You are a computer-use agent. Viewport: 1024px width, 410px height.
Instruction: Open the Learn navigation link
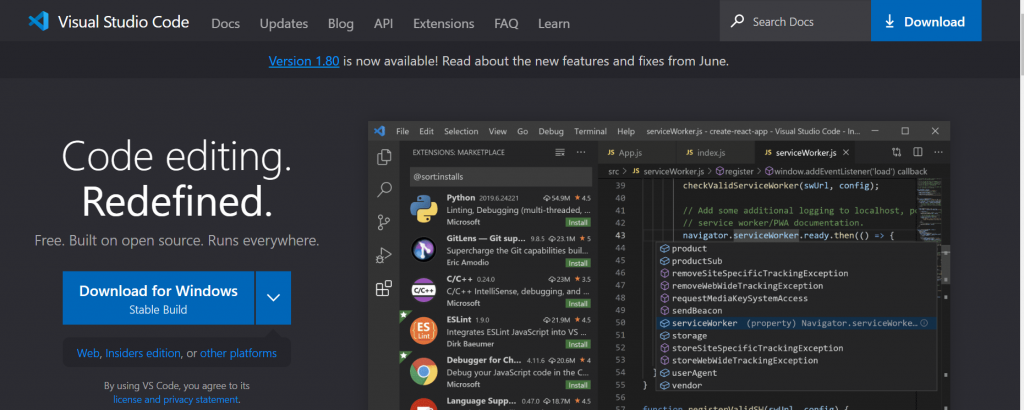pos(554,24)
